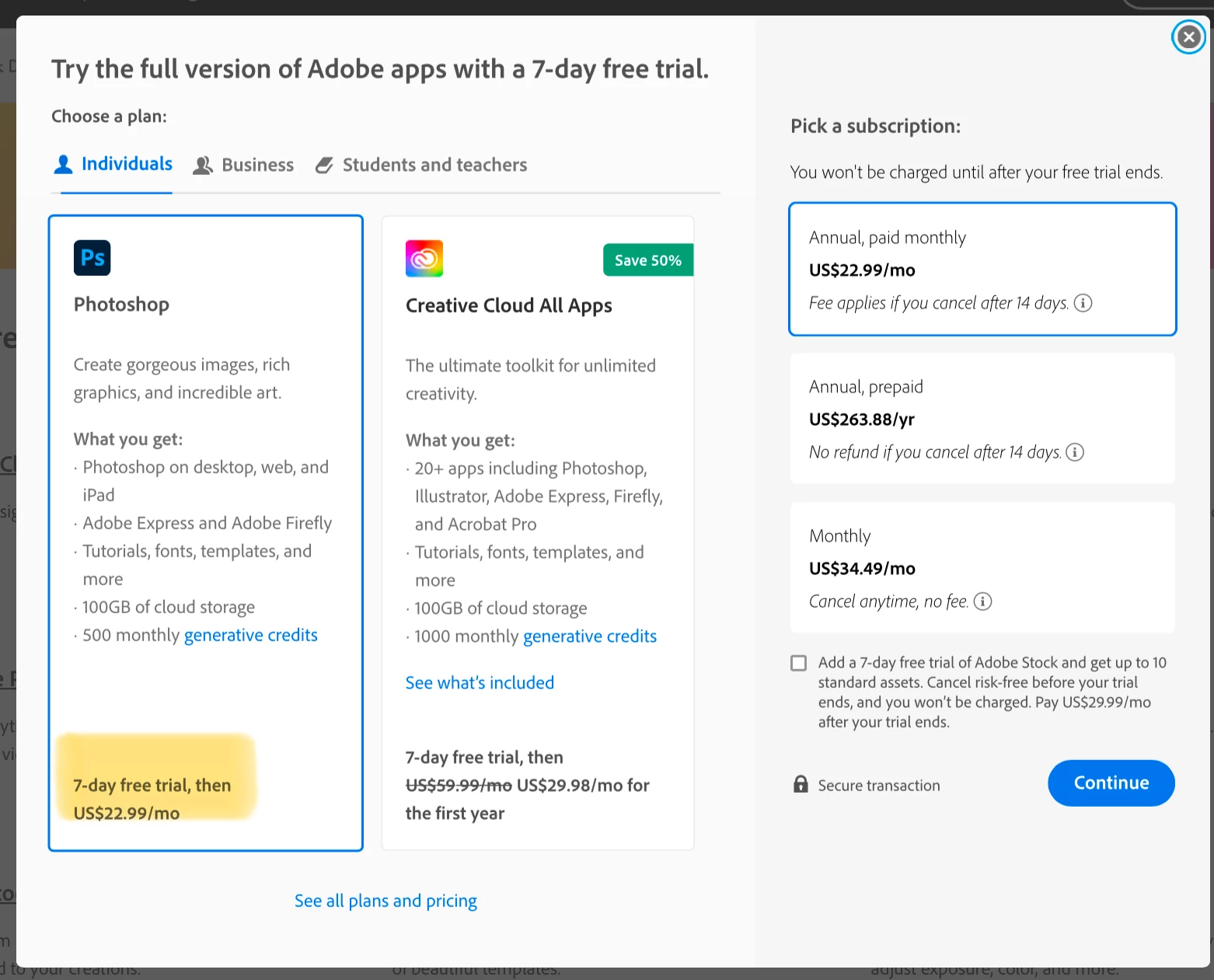Click the Save 50% badge
This screenshot has height=980, width=1214.
pos(647,260)
